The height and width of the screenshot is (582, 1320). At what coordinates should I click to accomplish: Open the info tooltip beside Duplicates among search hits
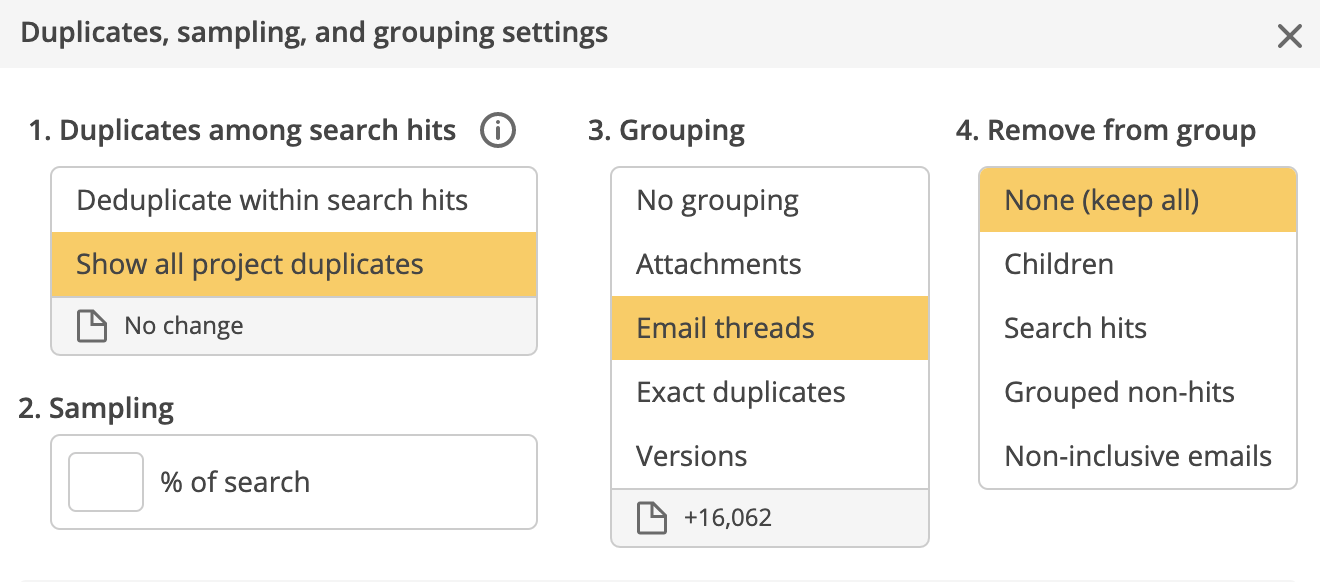pyautogui.click(x=497, y=130)
